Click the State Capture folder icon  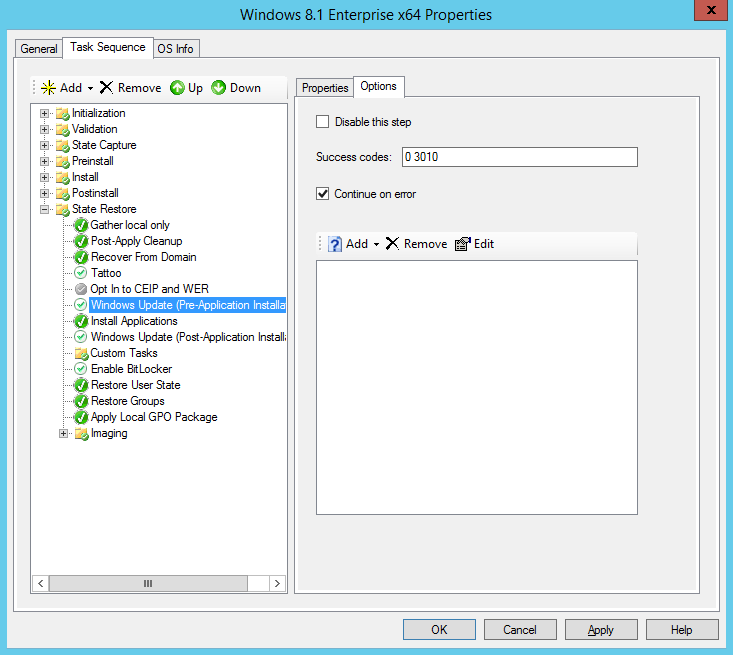(63, 145)
